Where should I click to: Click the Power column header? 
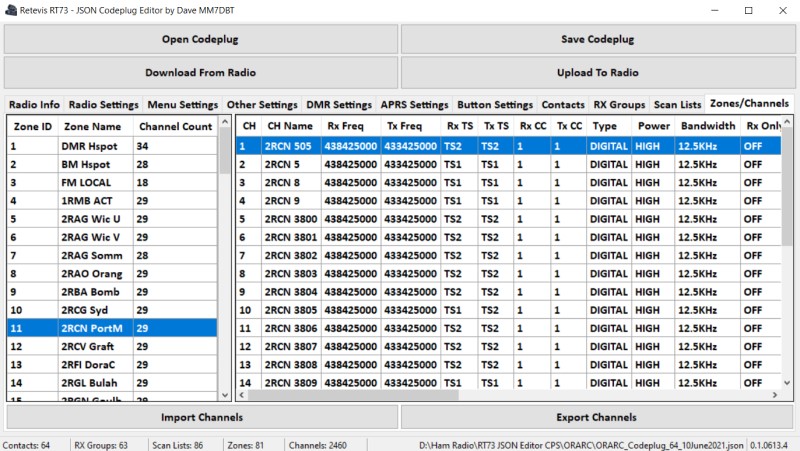click(x=654, y=126)
